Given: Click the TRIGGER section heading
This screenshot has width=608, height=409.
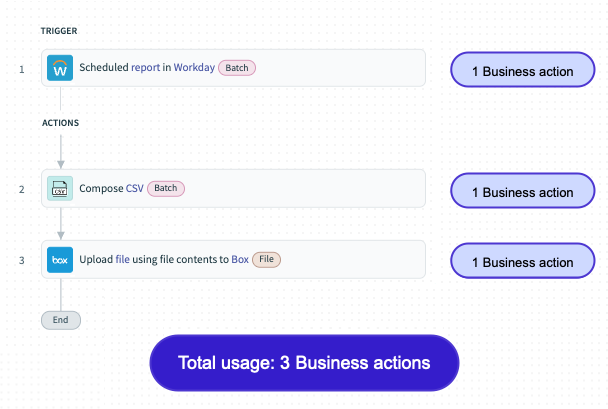Looking at the screenshot, I should pyautogui.click(x=59, y=31).
